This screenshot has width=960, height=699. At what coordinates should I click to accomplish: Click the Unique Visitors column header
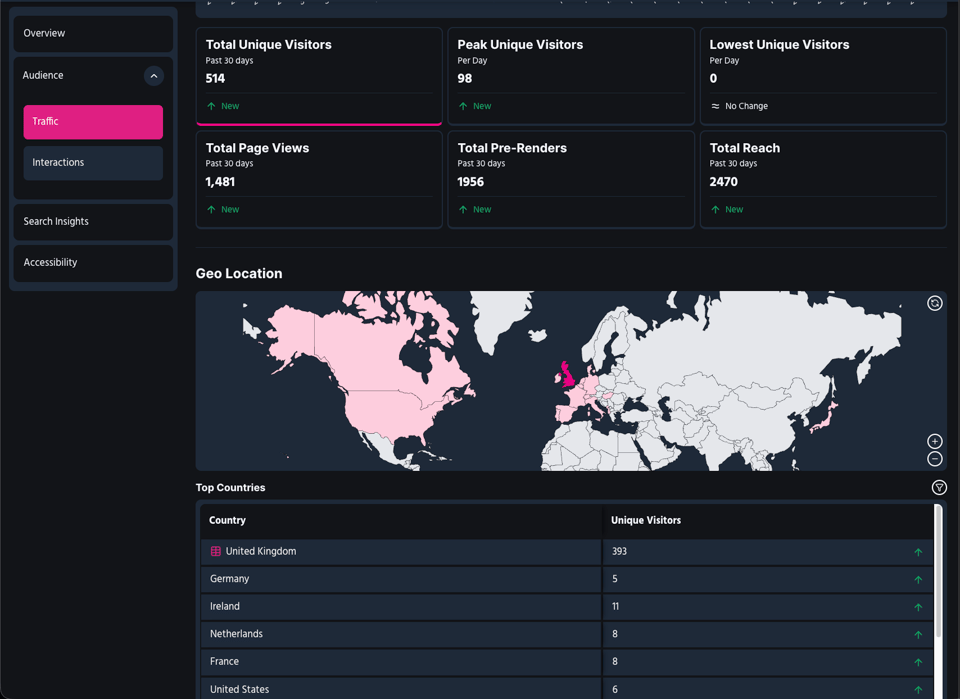pos(646,520)
